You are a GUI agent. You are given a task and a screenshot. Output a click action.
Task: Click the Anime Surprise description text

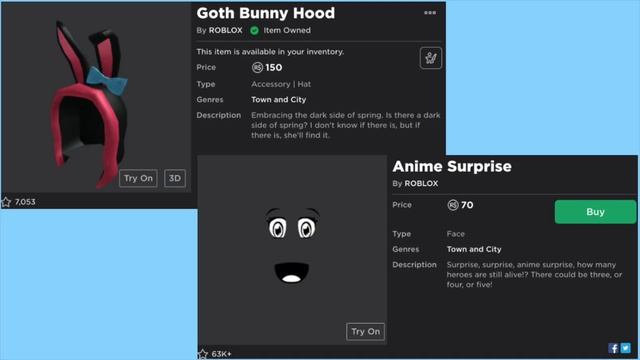pyautogui.click(x=534, y=274)
